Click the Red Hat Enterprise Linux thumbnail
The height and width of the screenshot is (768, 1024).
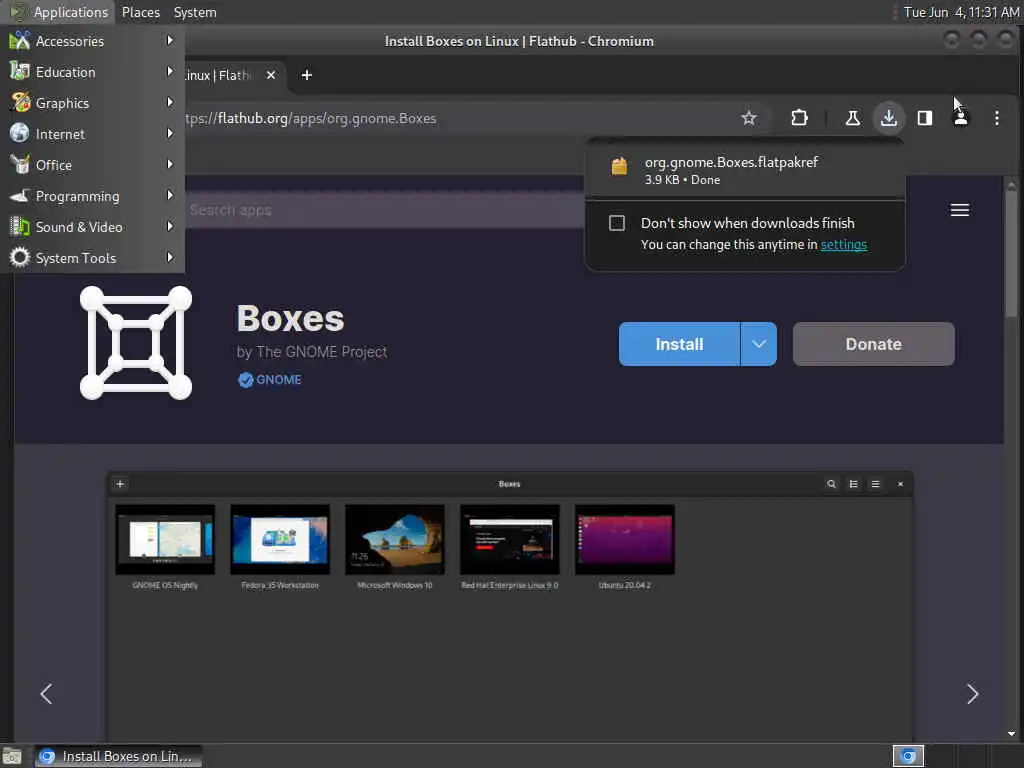(510, 539)
